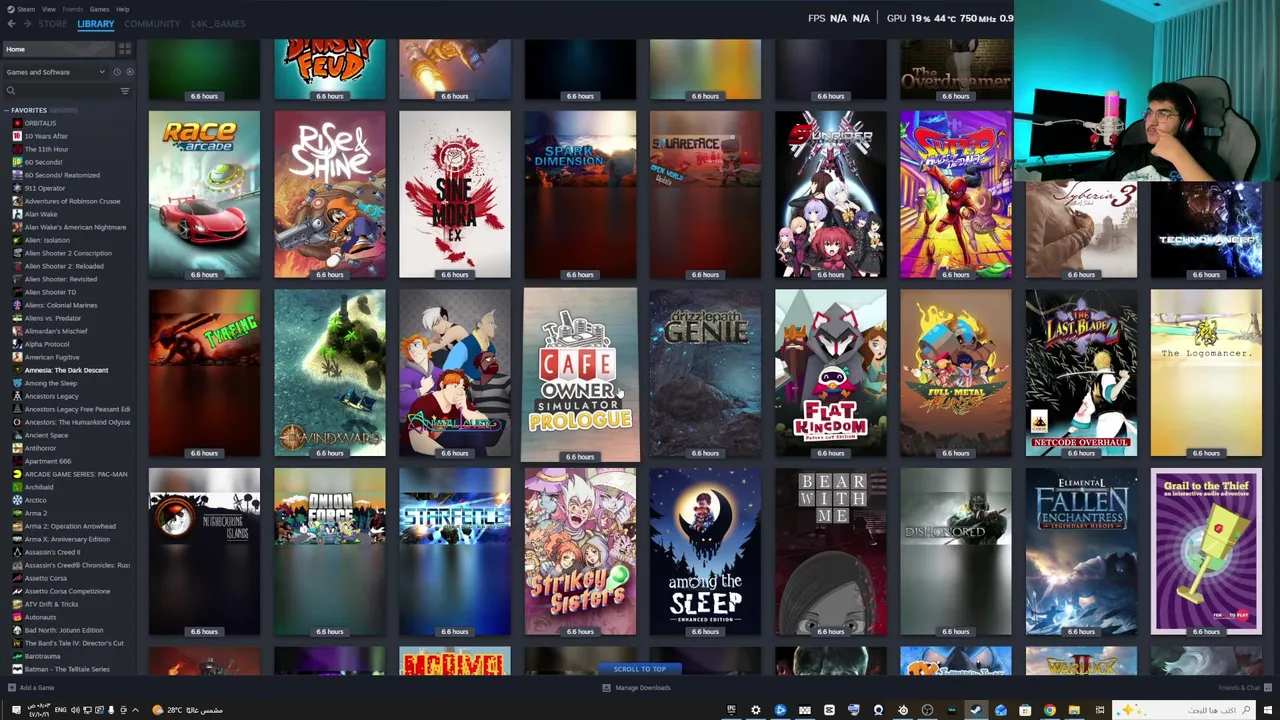Open Aliens vs. Predator icon in sidebar
1280x720 pixels.
click(x=17, y=318)
